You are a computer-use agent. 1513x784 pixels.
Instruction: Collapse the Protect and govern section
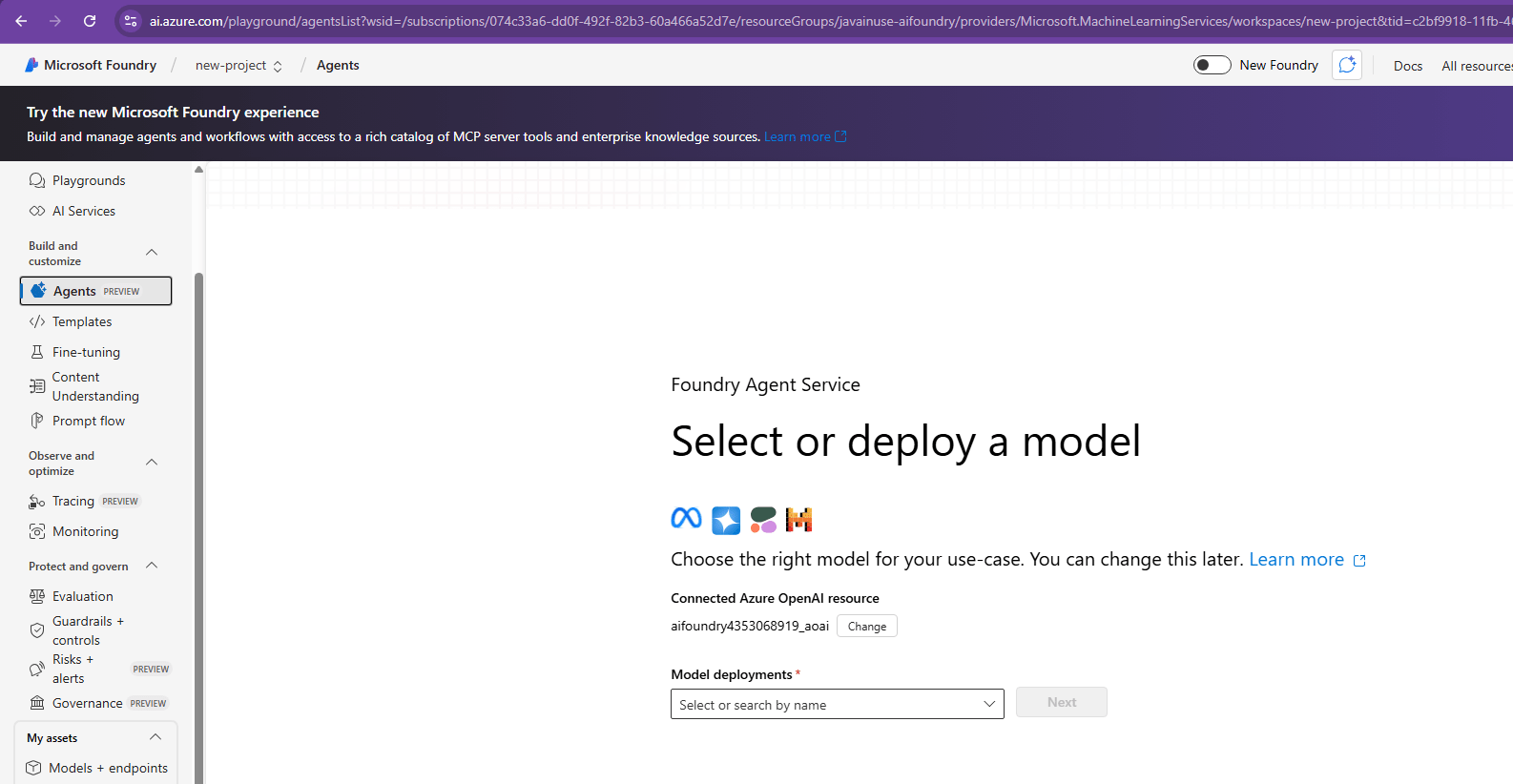[x=152, y=565]
